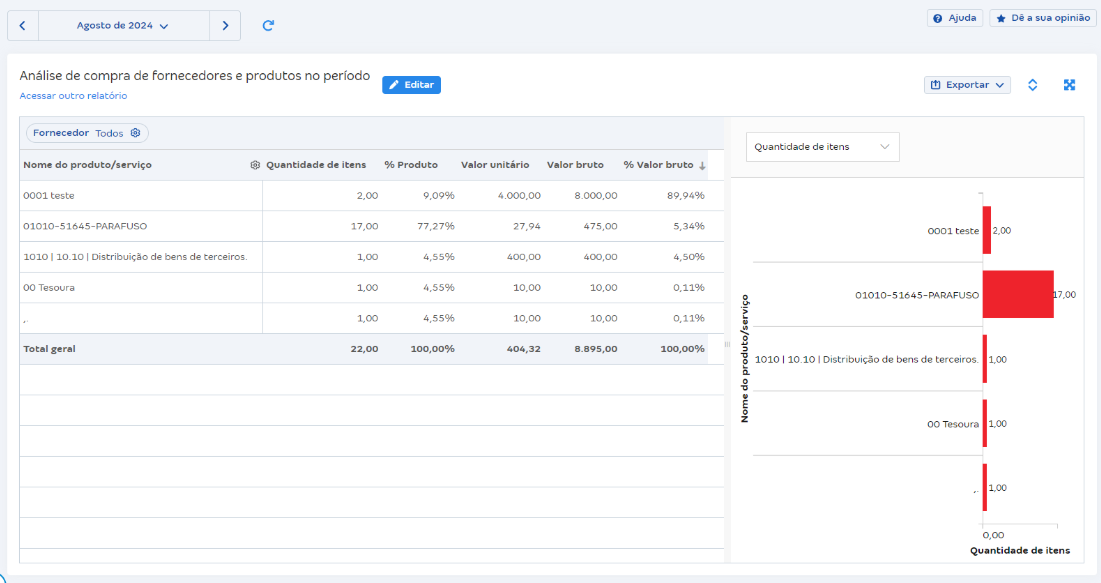The width and height of the screenshot is (1101, 583).
Task: Click the gear icon in the table header
Action: 255,165
